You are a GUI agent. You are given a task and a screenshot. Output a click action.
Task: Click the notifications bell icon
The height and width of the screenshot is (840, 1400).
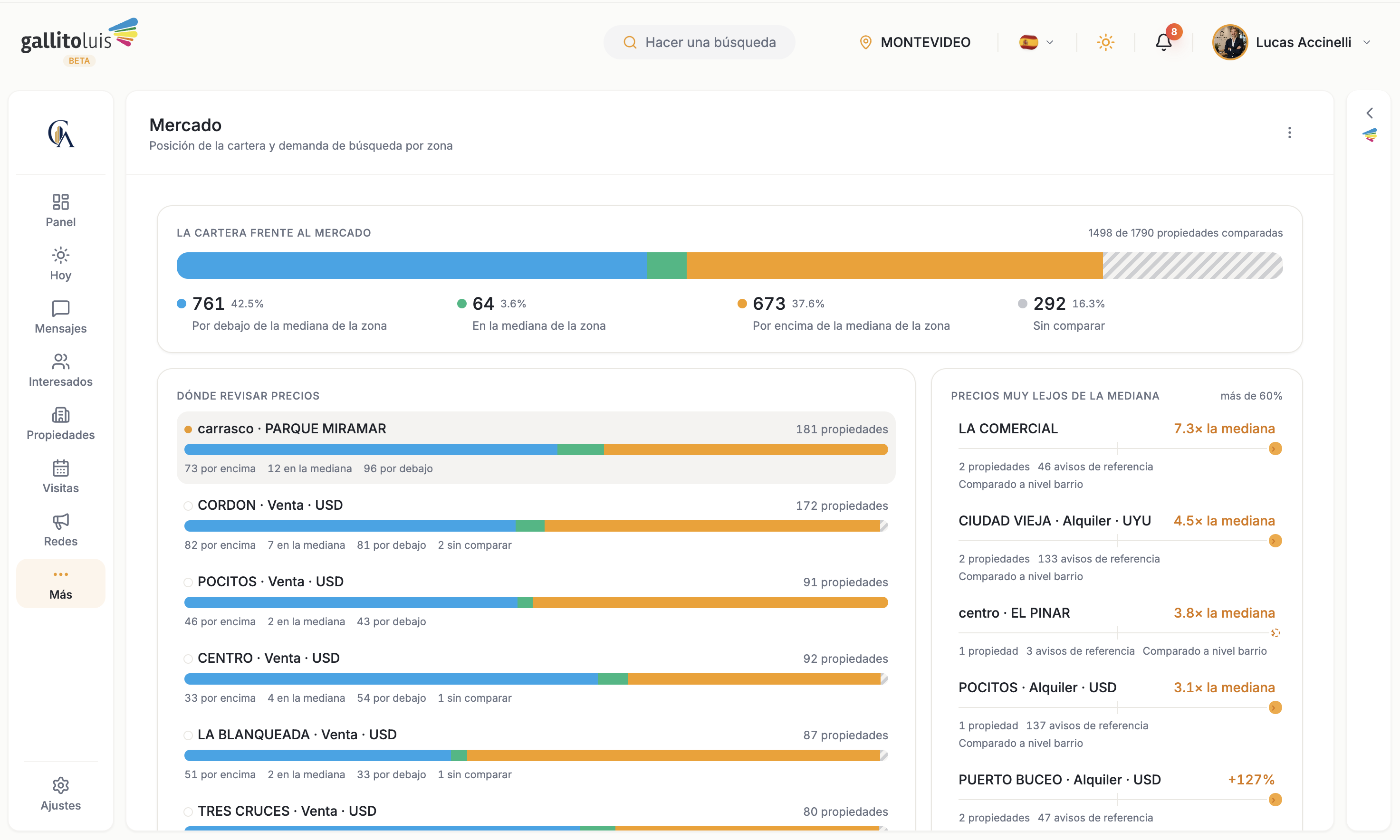tap(1163, 42)
